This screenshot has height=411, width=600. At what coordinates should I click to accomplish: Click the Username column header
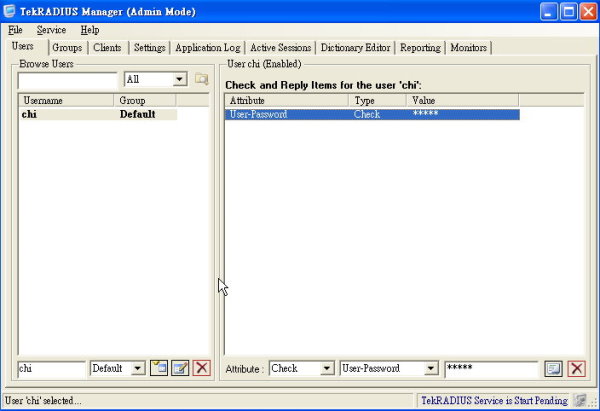(66, 101)
